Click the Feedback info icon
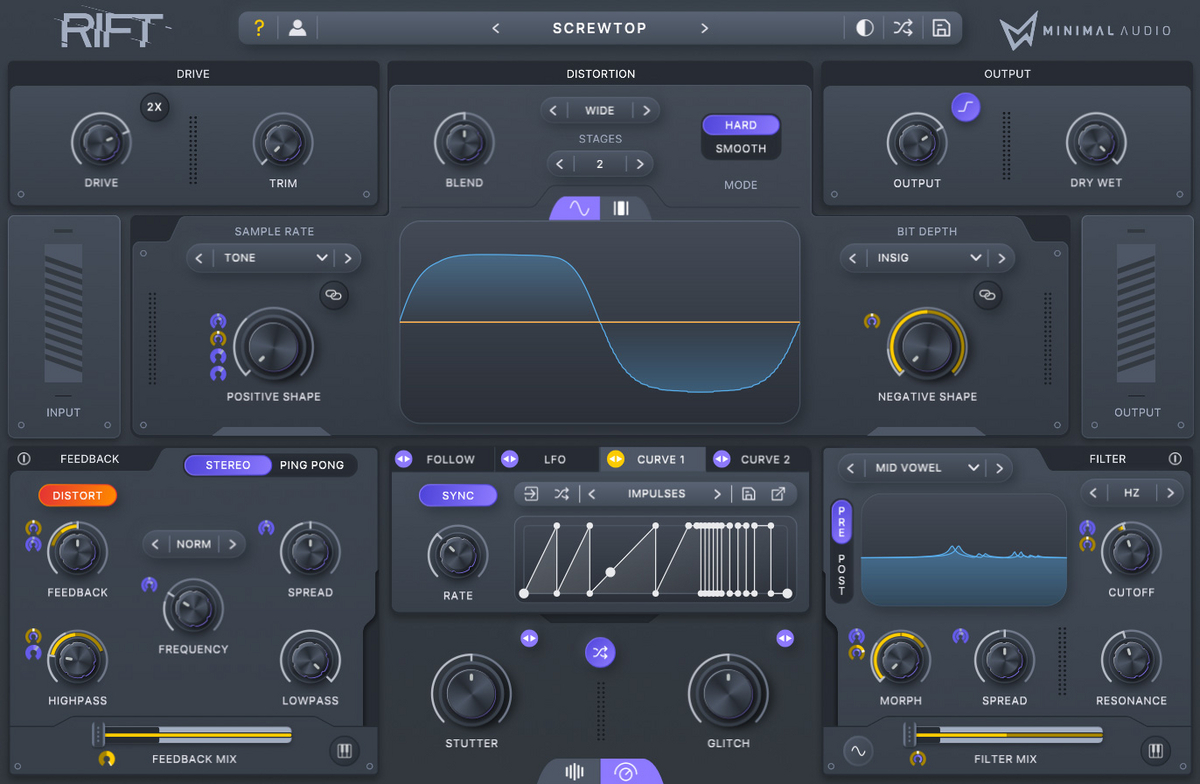This screenshot has width=1200, height=784. (24, 459)
